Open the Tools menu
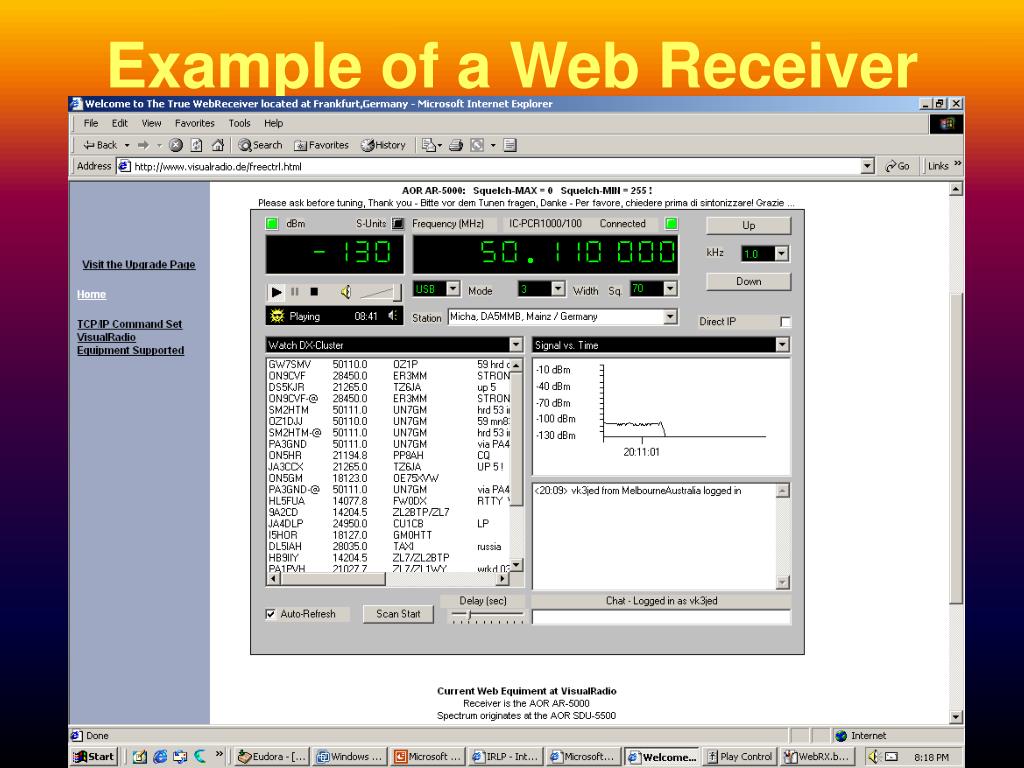1024x768 pixels. coord(239,123)
